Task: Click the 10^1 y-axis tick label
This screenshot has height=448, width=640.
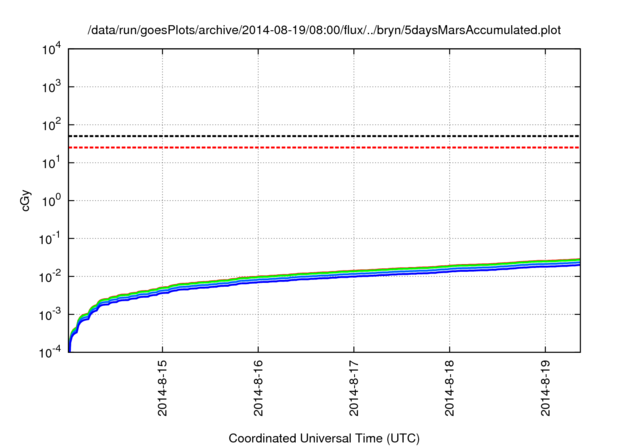Action: click(52, 162)
